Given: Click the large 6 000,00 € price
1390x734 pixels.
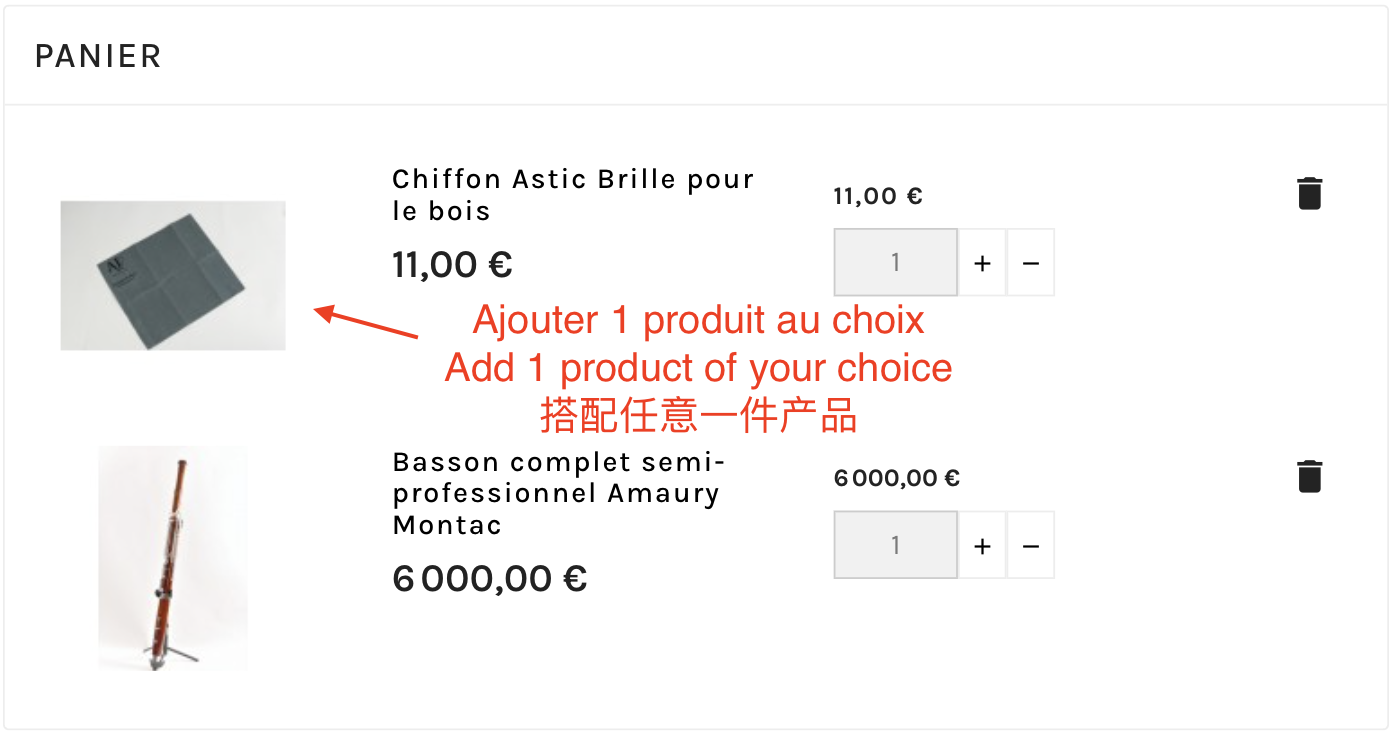Looking at the screenshot, I should (489, 578).
